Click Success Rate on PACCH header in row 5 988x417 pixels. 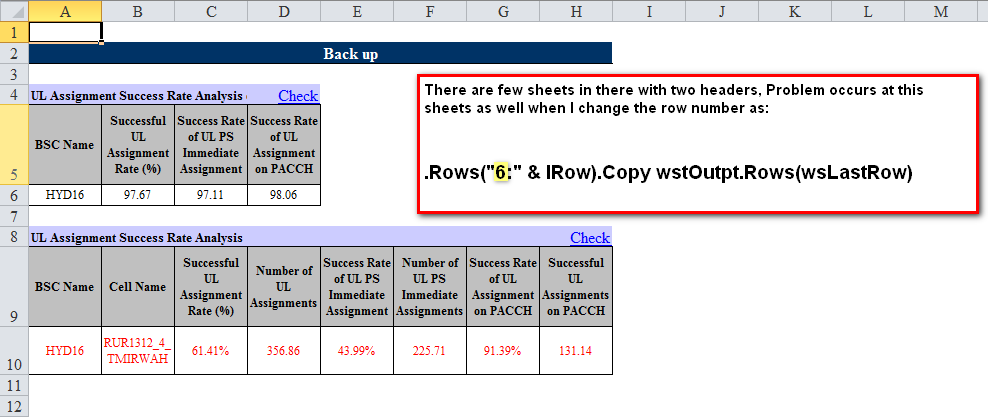click(284, 145)
